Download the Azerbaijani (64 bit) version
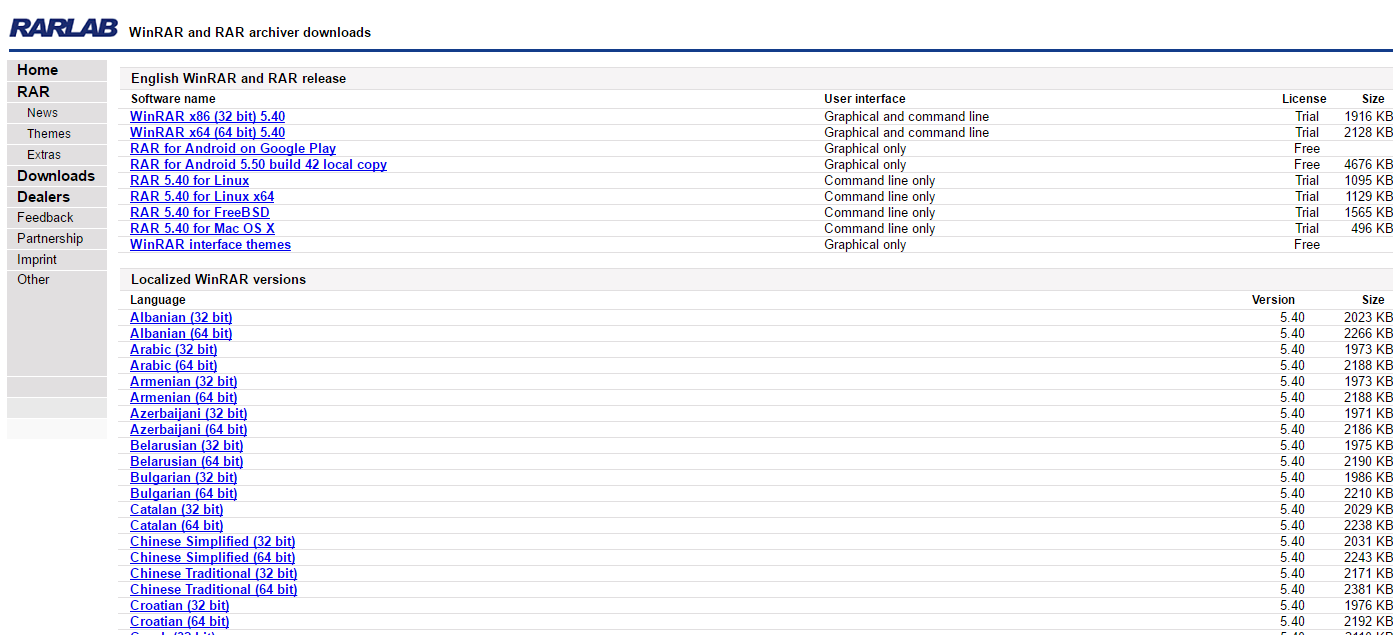This screenshot has width=1393, height=635. point(189,430)
